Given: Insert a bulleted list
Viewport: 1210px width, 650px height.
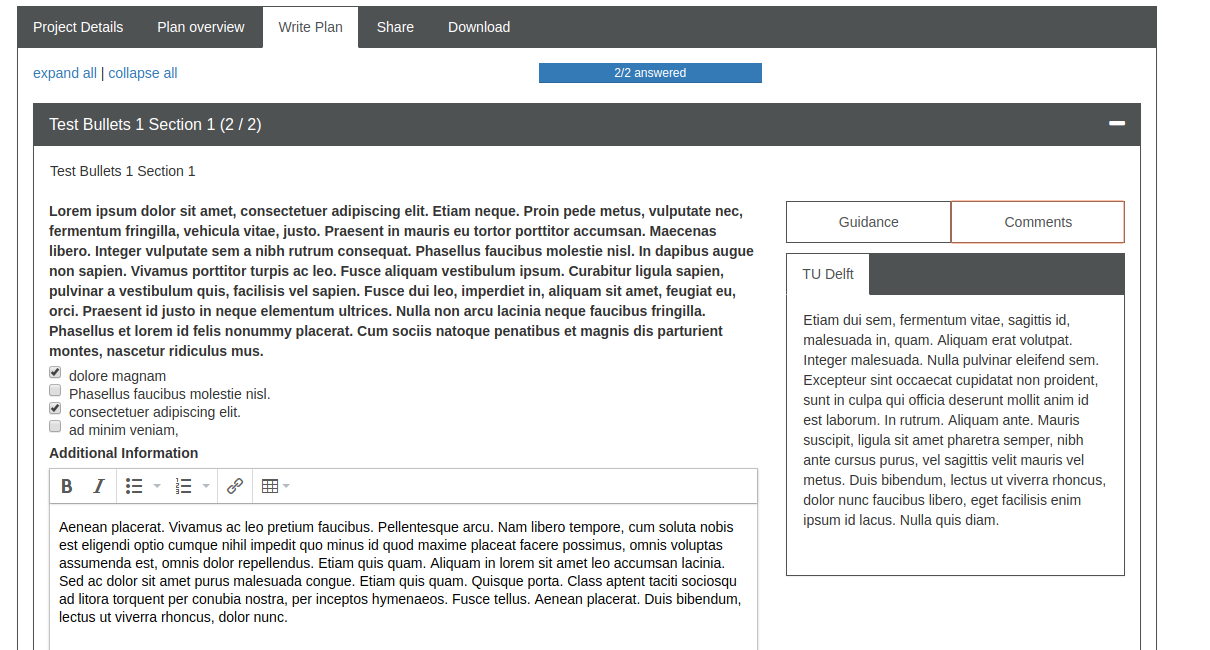Looking at the screenshot, I should click(133, 486).
